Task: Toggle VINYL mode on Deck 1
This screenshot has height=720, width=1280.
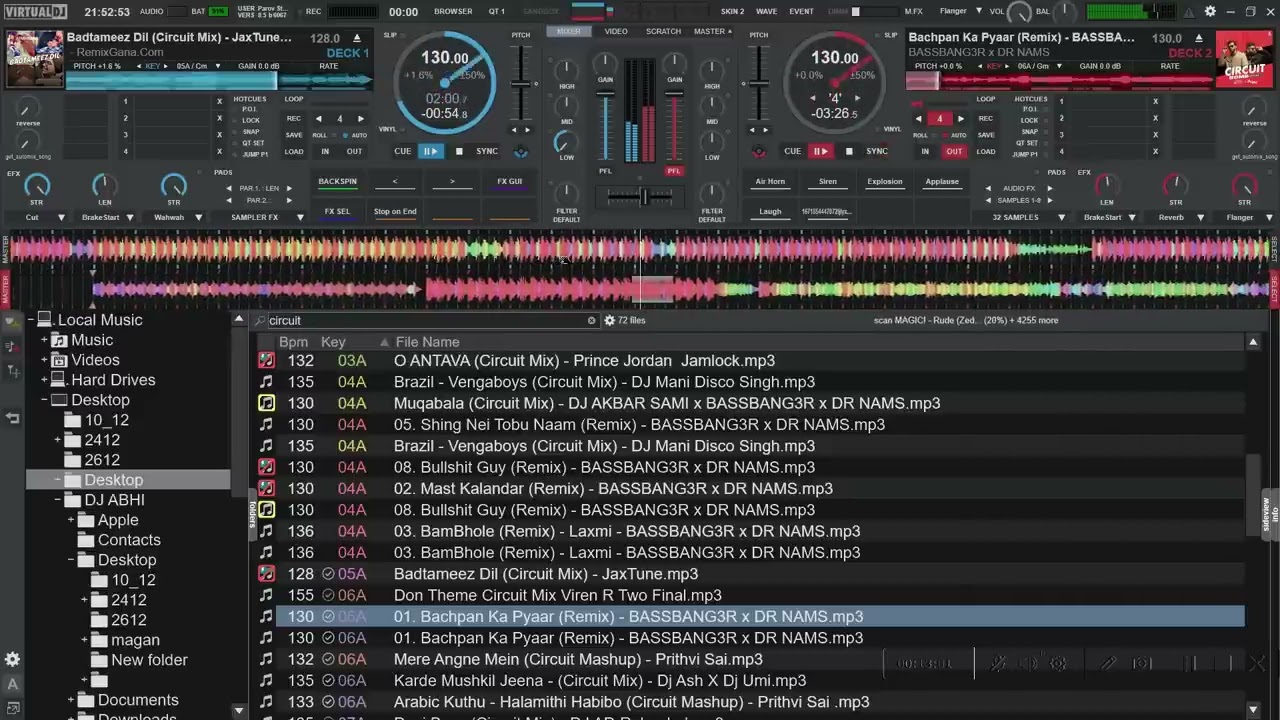Action: (x=387, y=129)
